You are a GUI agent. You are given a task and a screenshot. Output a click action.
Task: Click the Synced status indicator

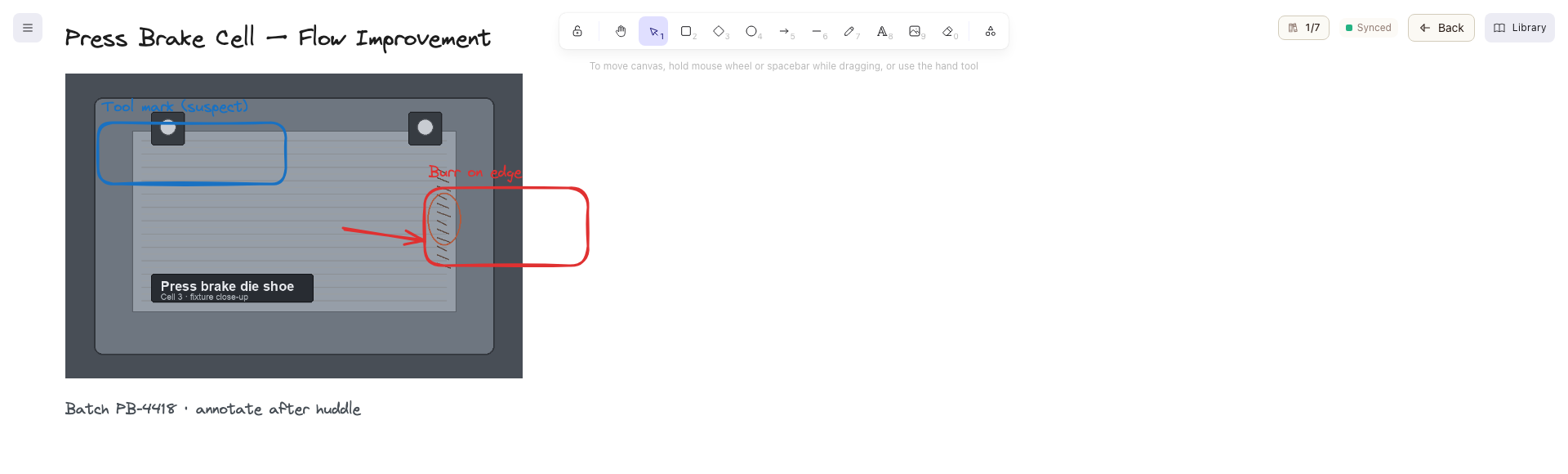pos(1369,28)
